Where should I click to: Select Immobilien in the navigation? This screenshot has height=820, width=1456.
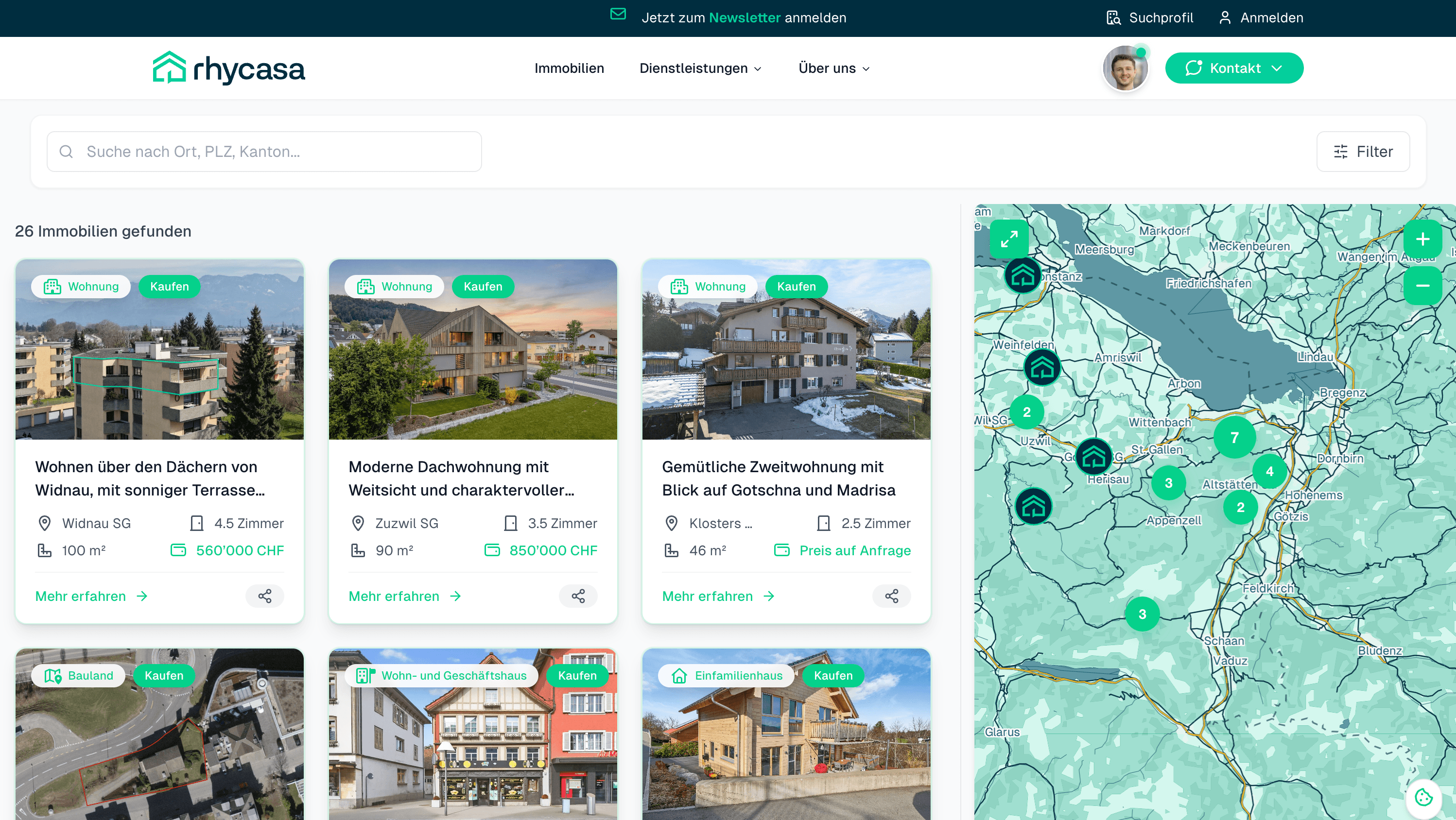(x=569, y=68)
